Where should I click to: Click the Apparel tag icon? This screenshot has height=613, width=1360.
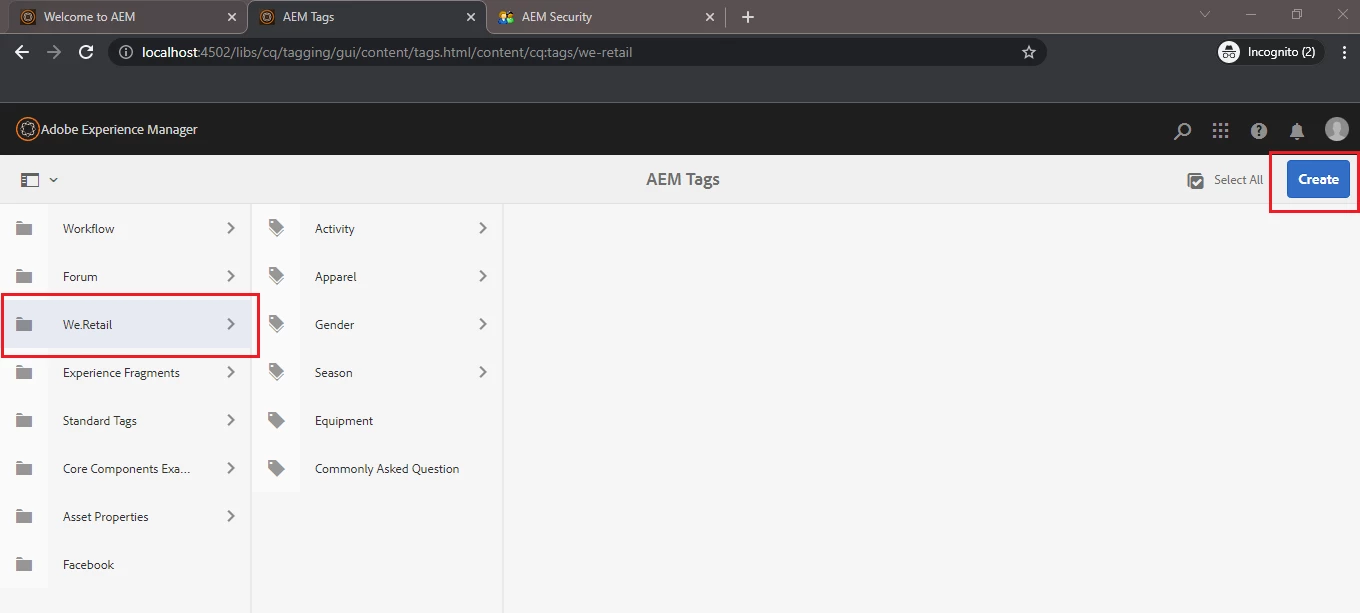[276, 276]
